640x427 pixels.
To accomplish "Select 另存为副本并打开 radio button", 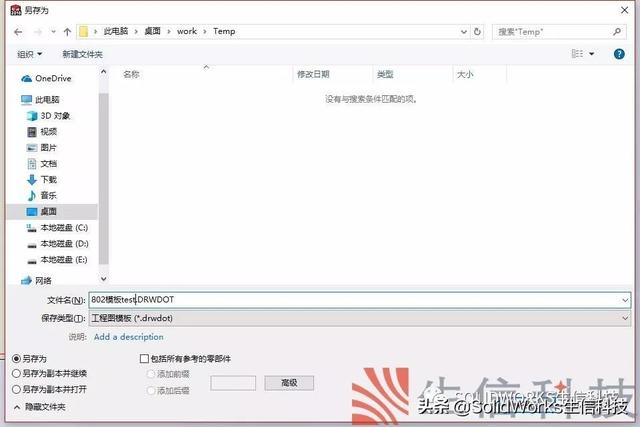I will (x=16, y=389).
